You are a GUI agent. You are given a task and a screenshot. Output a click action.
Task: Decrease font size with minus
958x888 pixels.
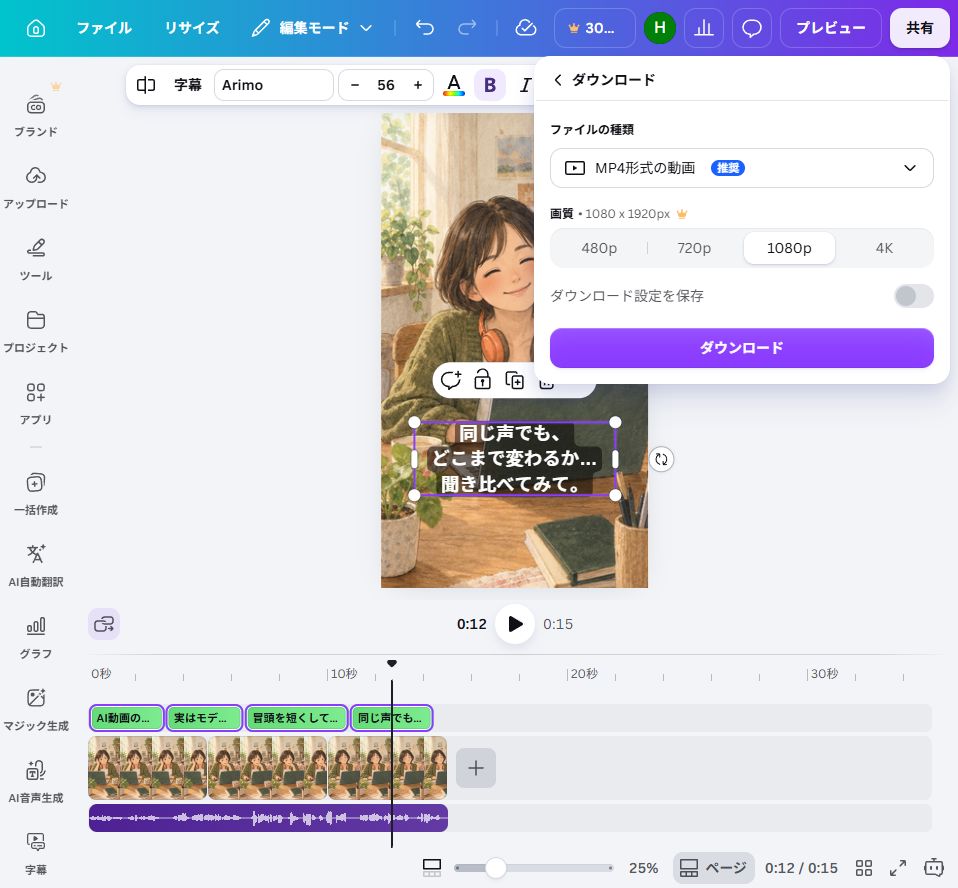click(x=355, y=85)
